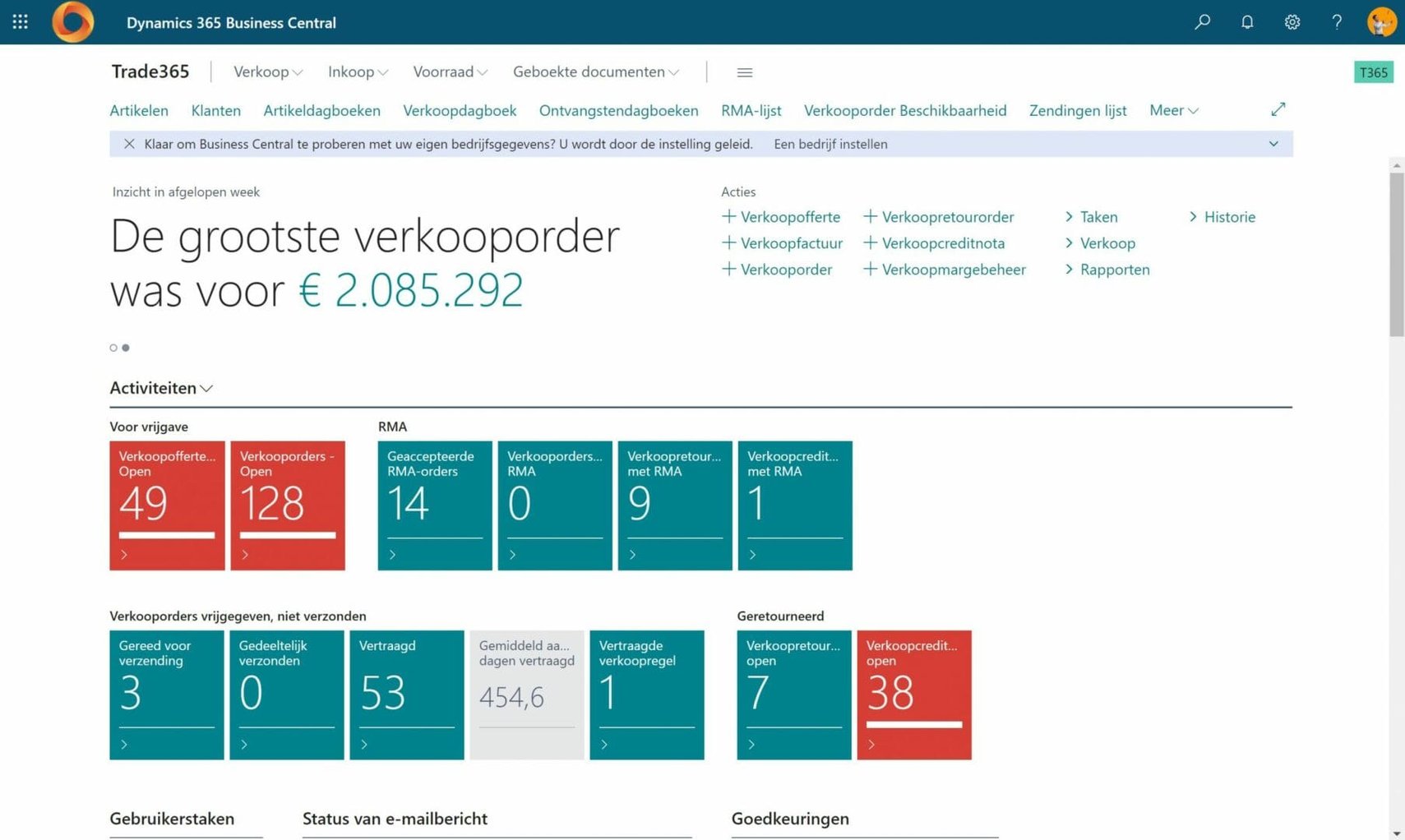Screen dimensions: 1405x840
Task: Click the Trade365 role center title
Action: [x=150, y=72]
